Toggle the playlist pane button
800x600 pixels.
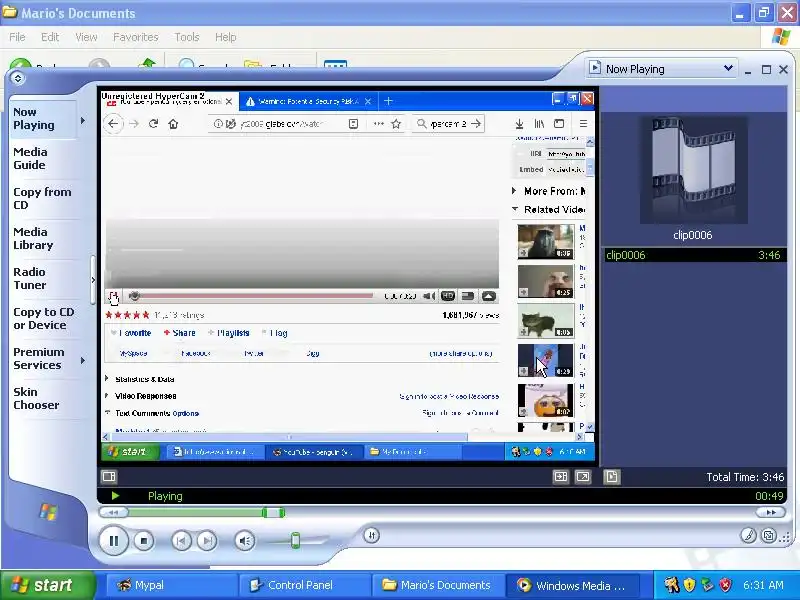click(x=611, y=477)
